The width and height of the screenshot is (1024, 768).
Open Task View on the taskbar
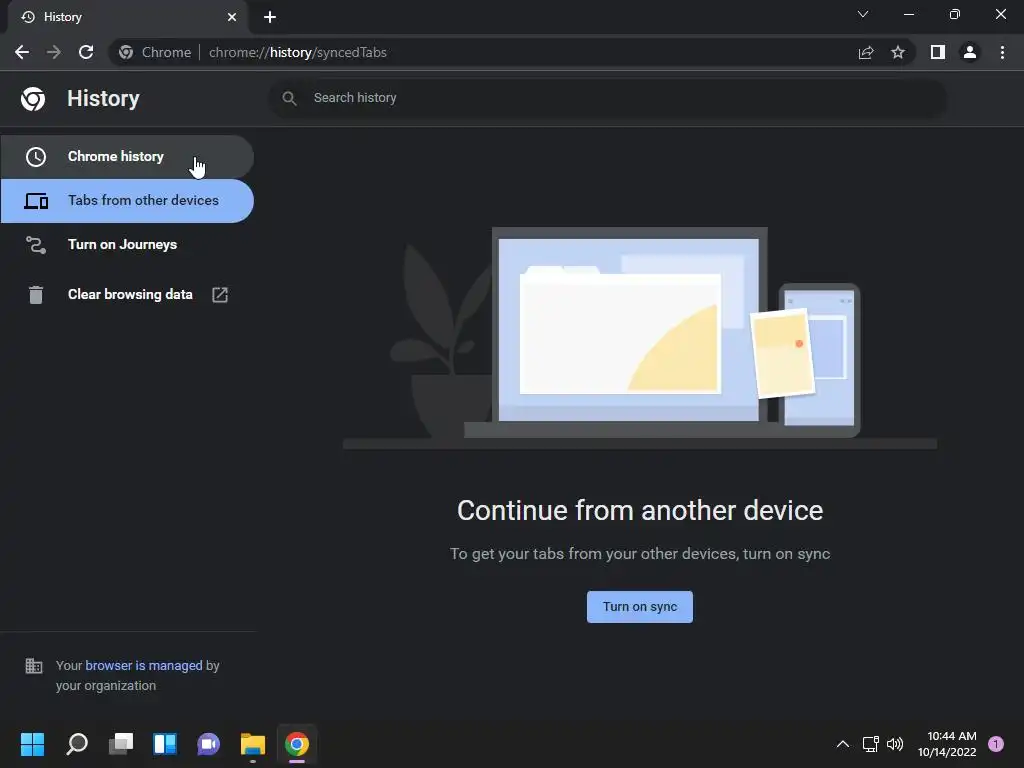121,744
